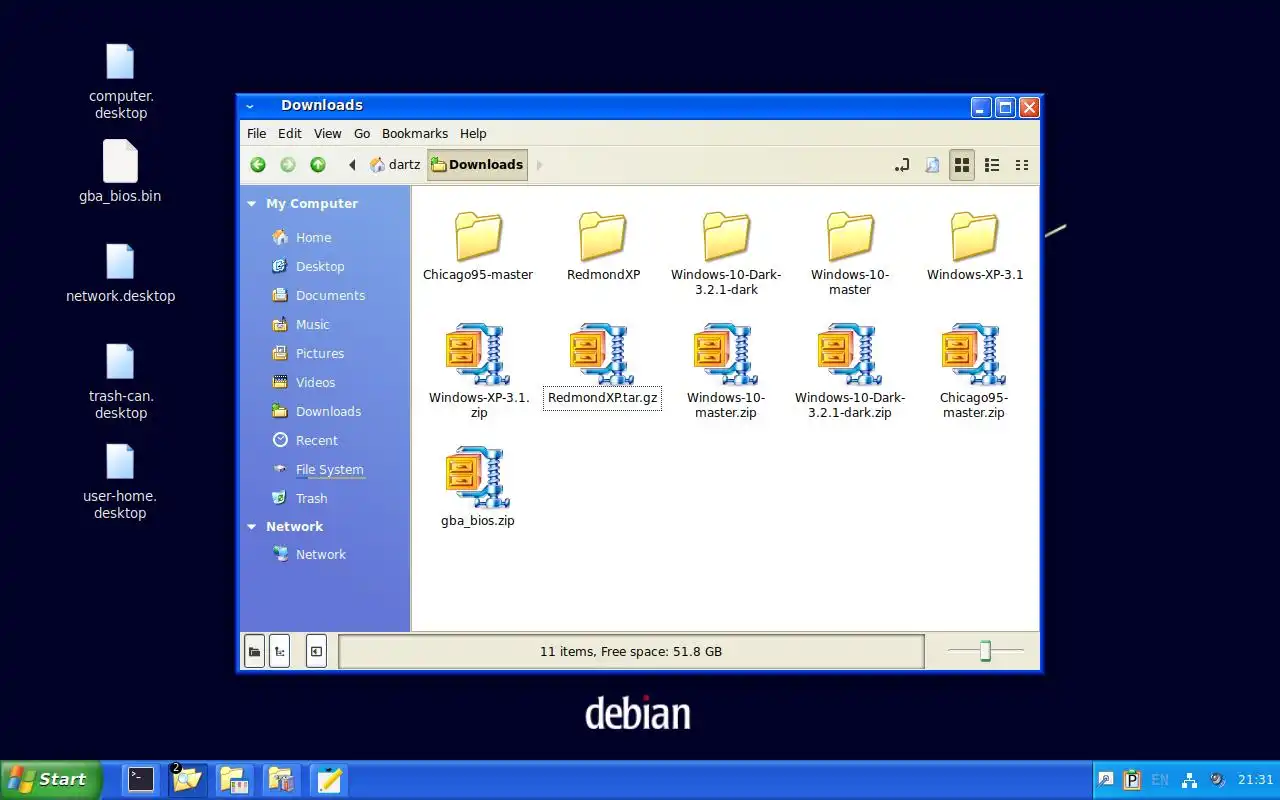Open the search files icon
The width and height of the screenshot is (1280, 800).
pos(932,165)
